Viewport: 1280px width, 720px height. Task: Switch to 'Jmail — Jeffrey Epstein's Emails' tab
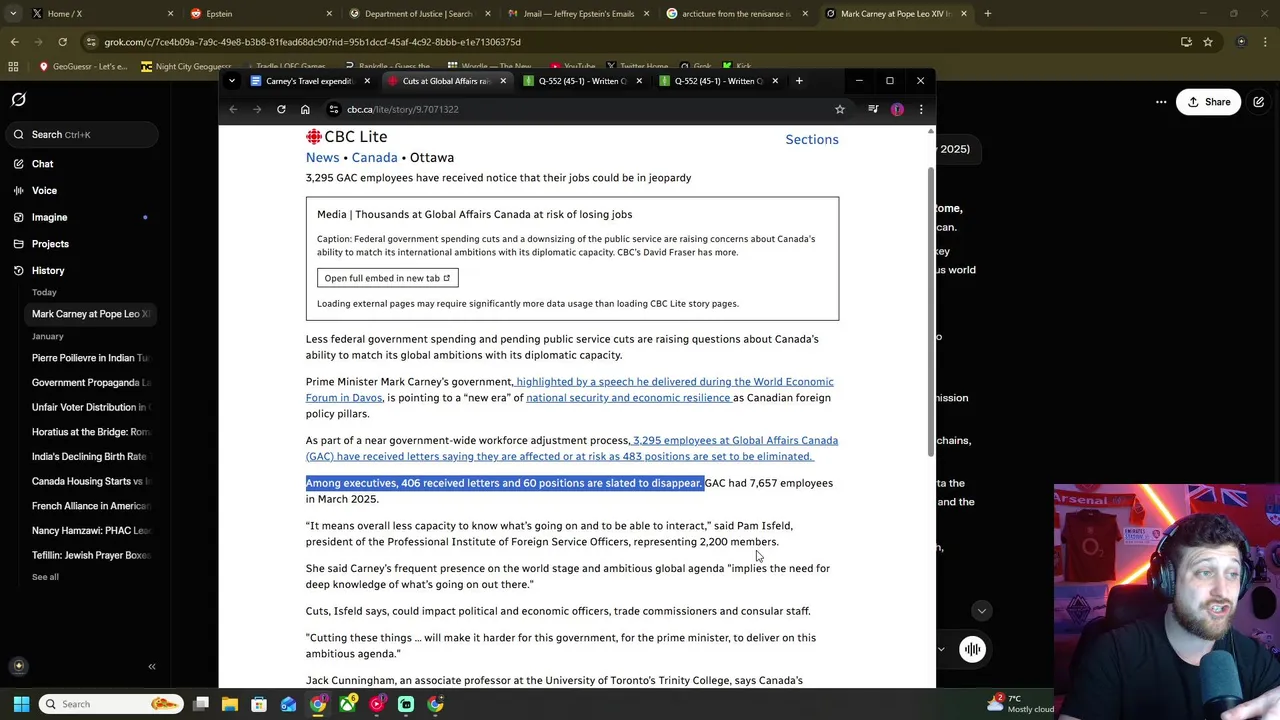coord(578,14)
